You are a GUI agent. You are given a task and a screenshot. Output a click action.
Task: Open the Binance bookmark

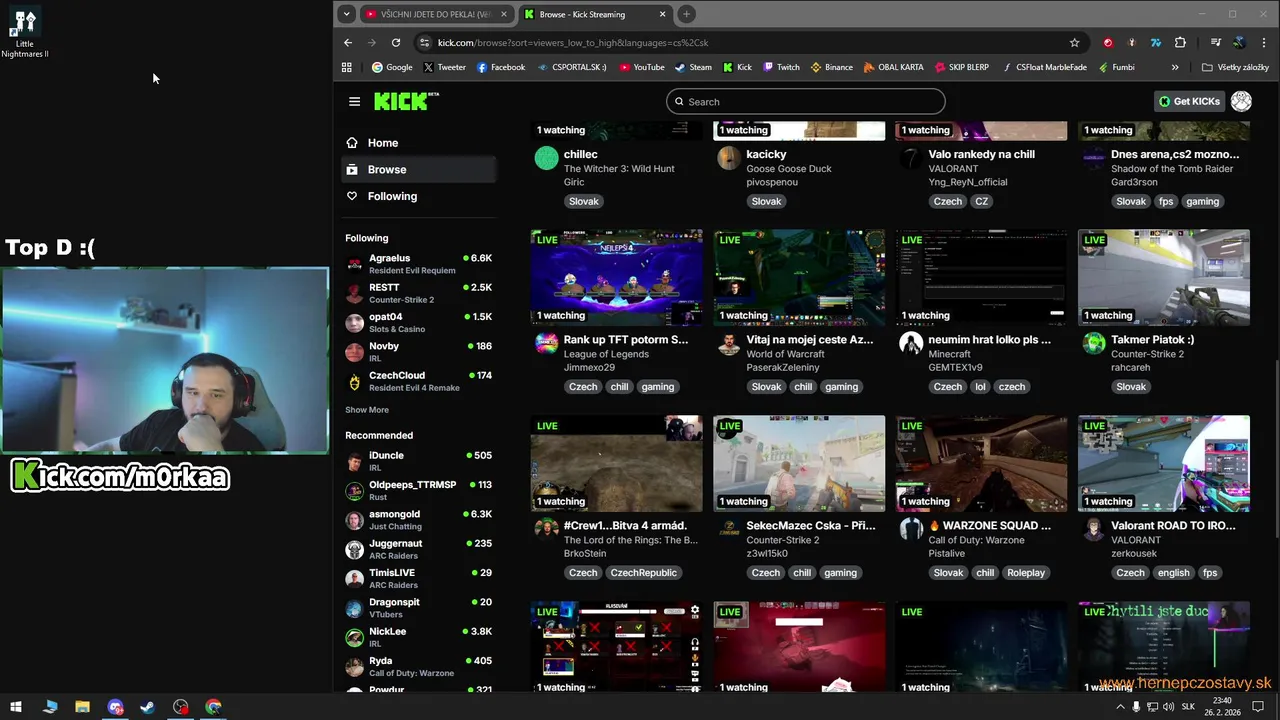click(831, 67)
